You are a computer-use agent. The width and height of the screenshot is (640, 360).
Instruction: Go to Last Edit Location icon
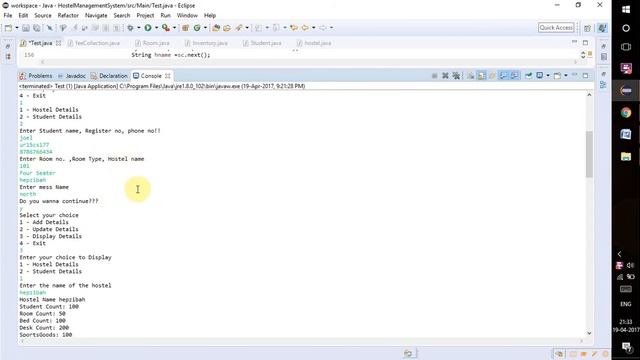click(293, 28)
